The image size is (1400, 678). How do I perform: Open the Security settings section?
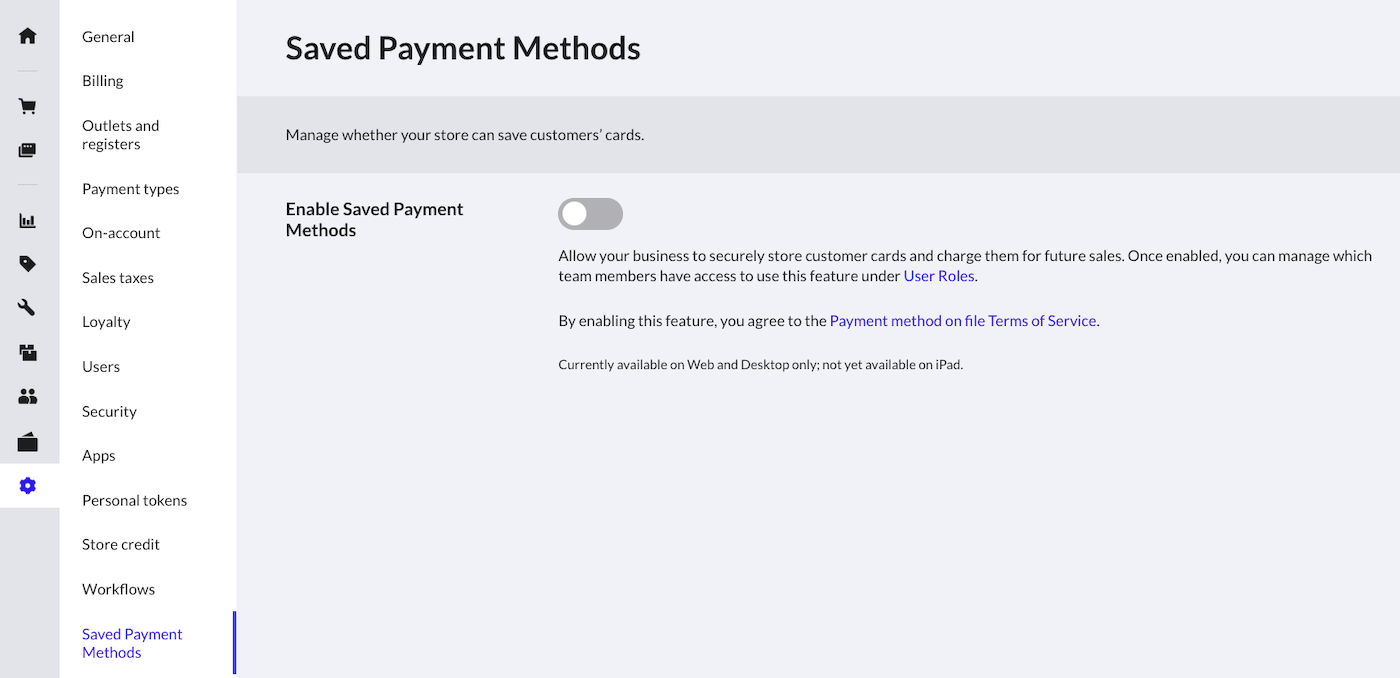pyautogui.click(x=109, y=410)
